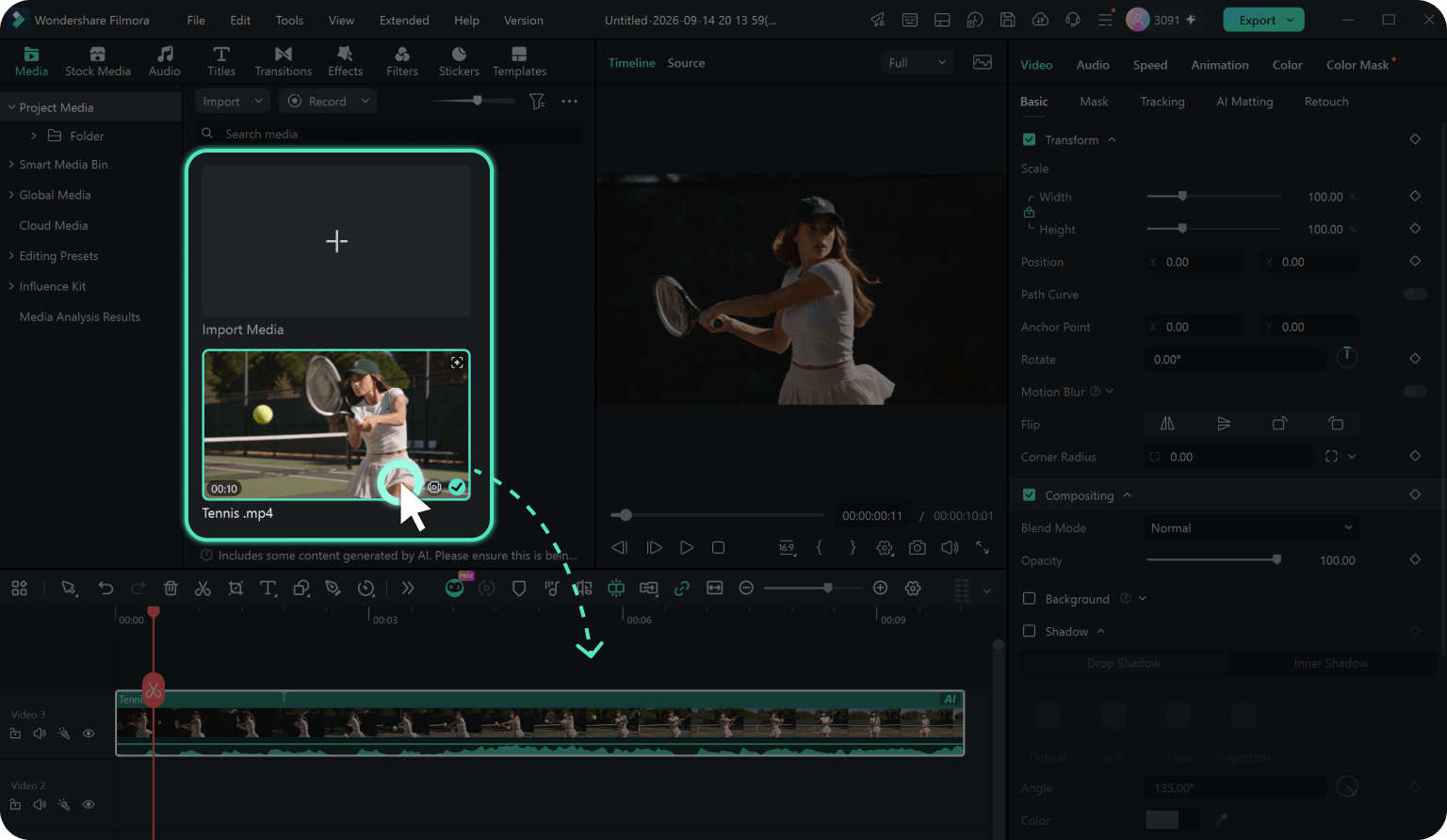Screen dimensions: 1447x840
Task: Uncheck the Transform checkbox
Action: (1029, 139)
